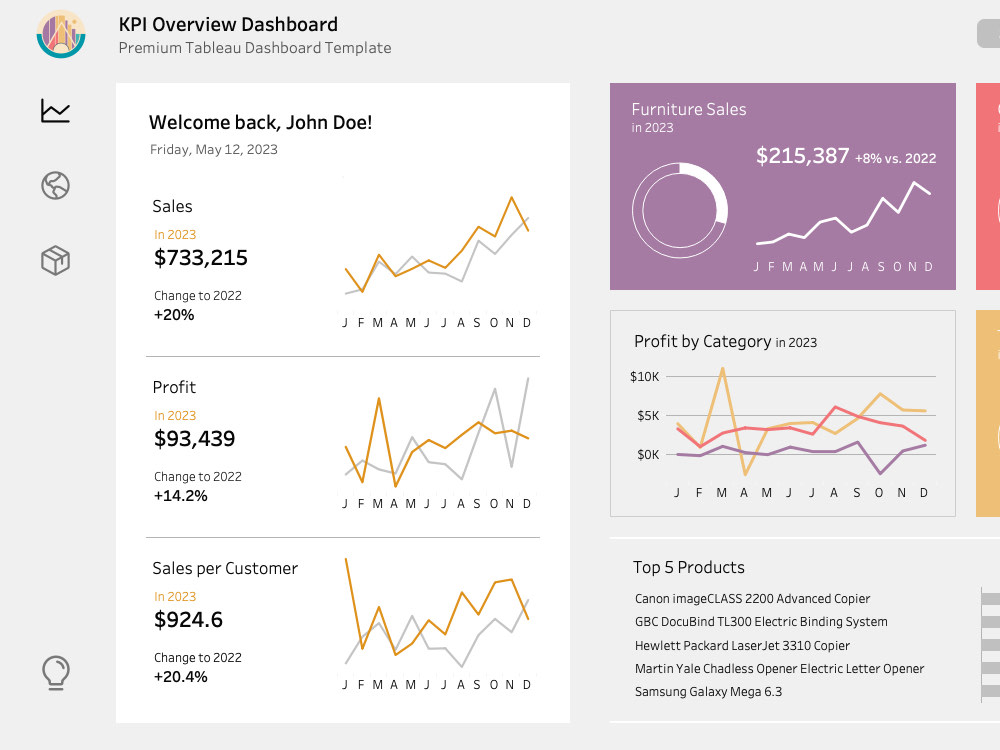This screenshot has height=750, width=1000.
Task: Select Samsung Galaxy Mega 6.3 product
Action: [x=709, y=692]
